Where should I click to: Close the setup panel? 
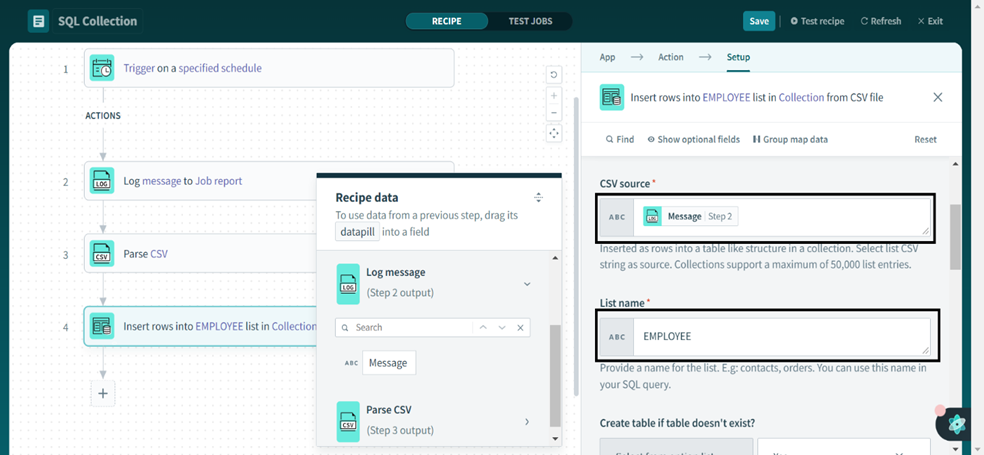click(x=937, y=97)
